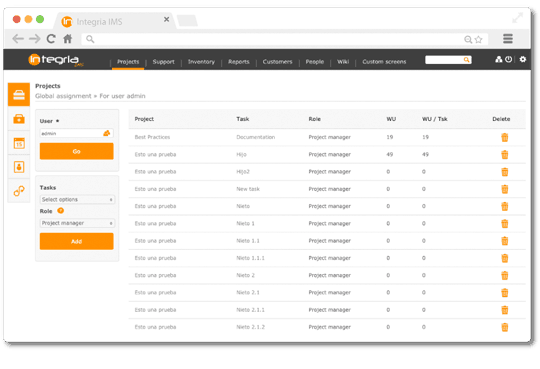
Task: Open the Tasks select options dropdown
Action: click(x=77, y=199)
